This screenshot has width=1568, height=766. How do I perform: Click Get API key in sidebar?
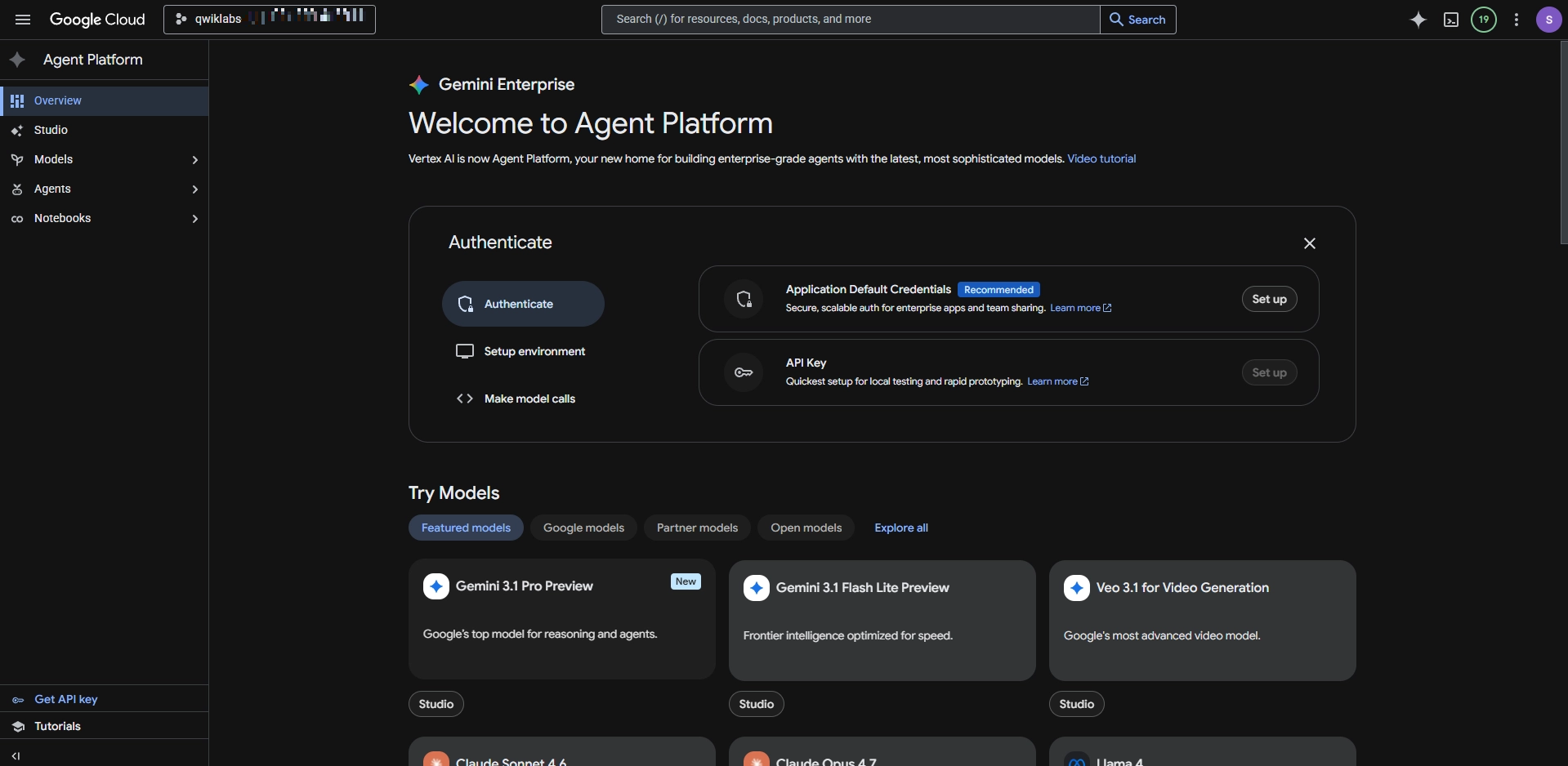pyautogui.click(x=105, y=699)
